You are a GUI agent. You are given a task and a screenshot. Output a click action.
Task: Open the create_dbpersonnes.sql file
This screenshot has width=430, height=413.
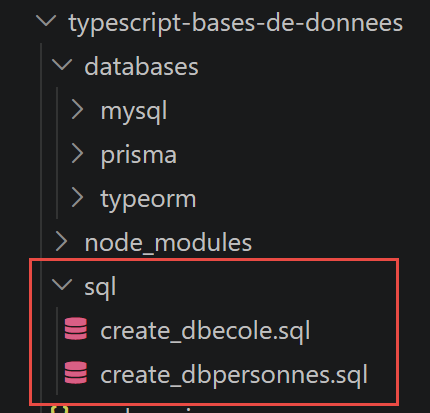click(x=234, y=375)
